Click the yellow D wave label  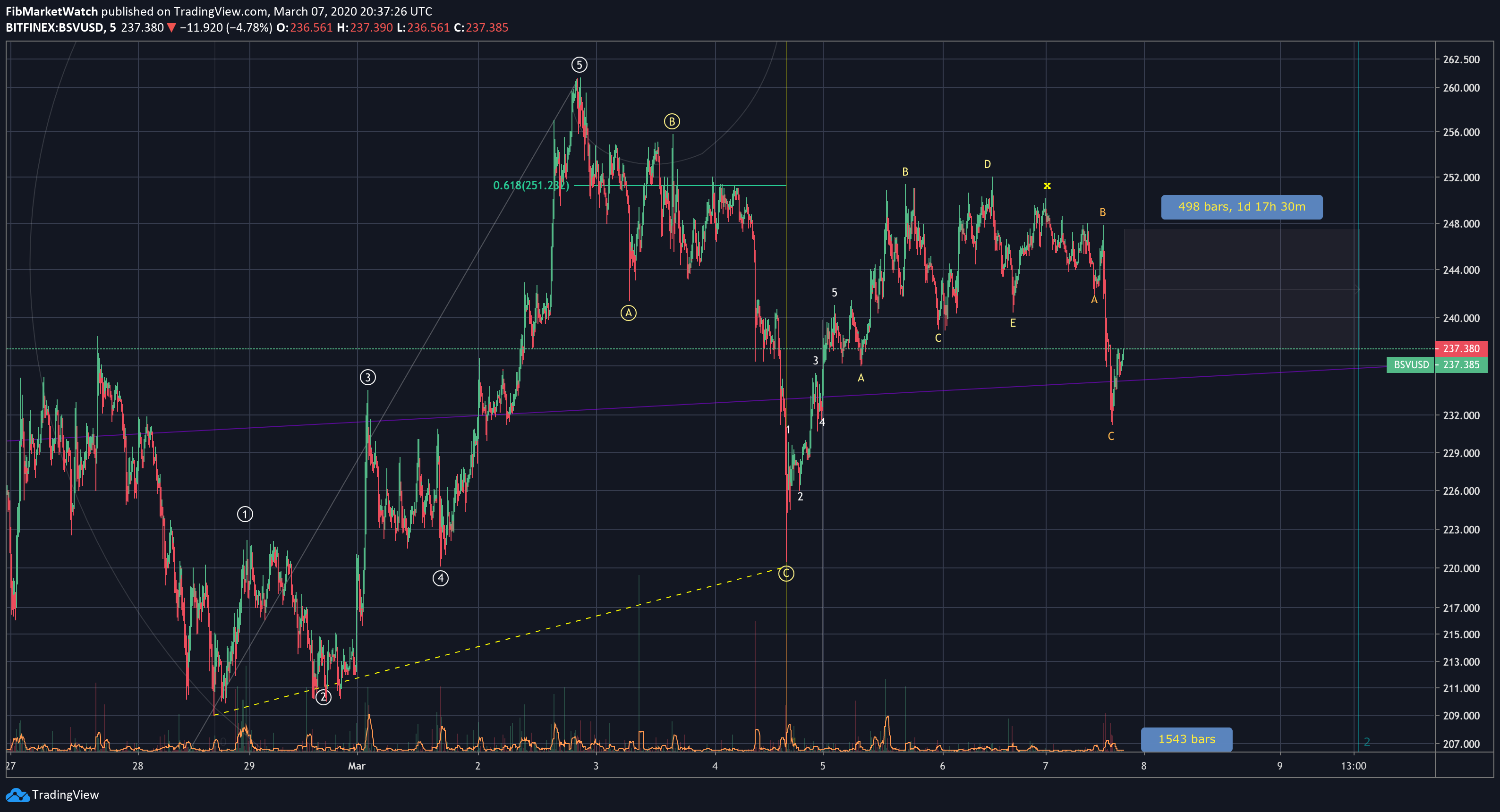point(987,164)
